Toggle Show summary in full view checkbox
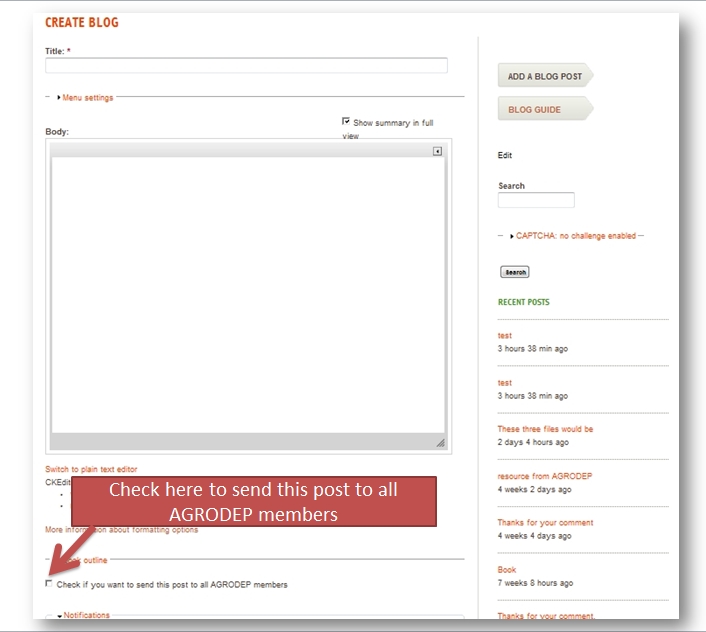This screenshot has height=632, width=706. [346, 121]
